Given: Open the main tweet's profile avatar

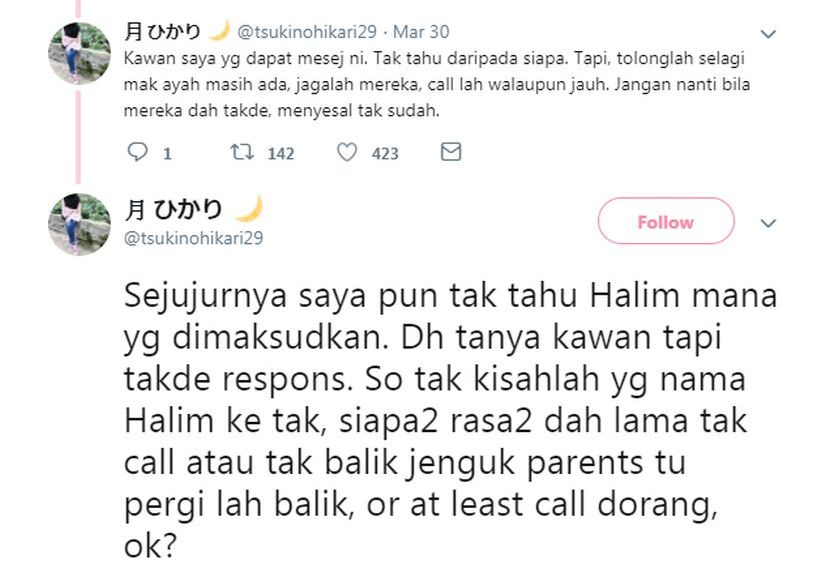Looking at the screenshot, I should 79,224.
